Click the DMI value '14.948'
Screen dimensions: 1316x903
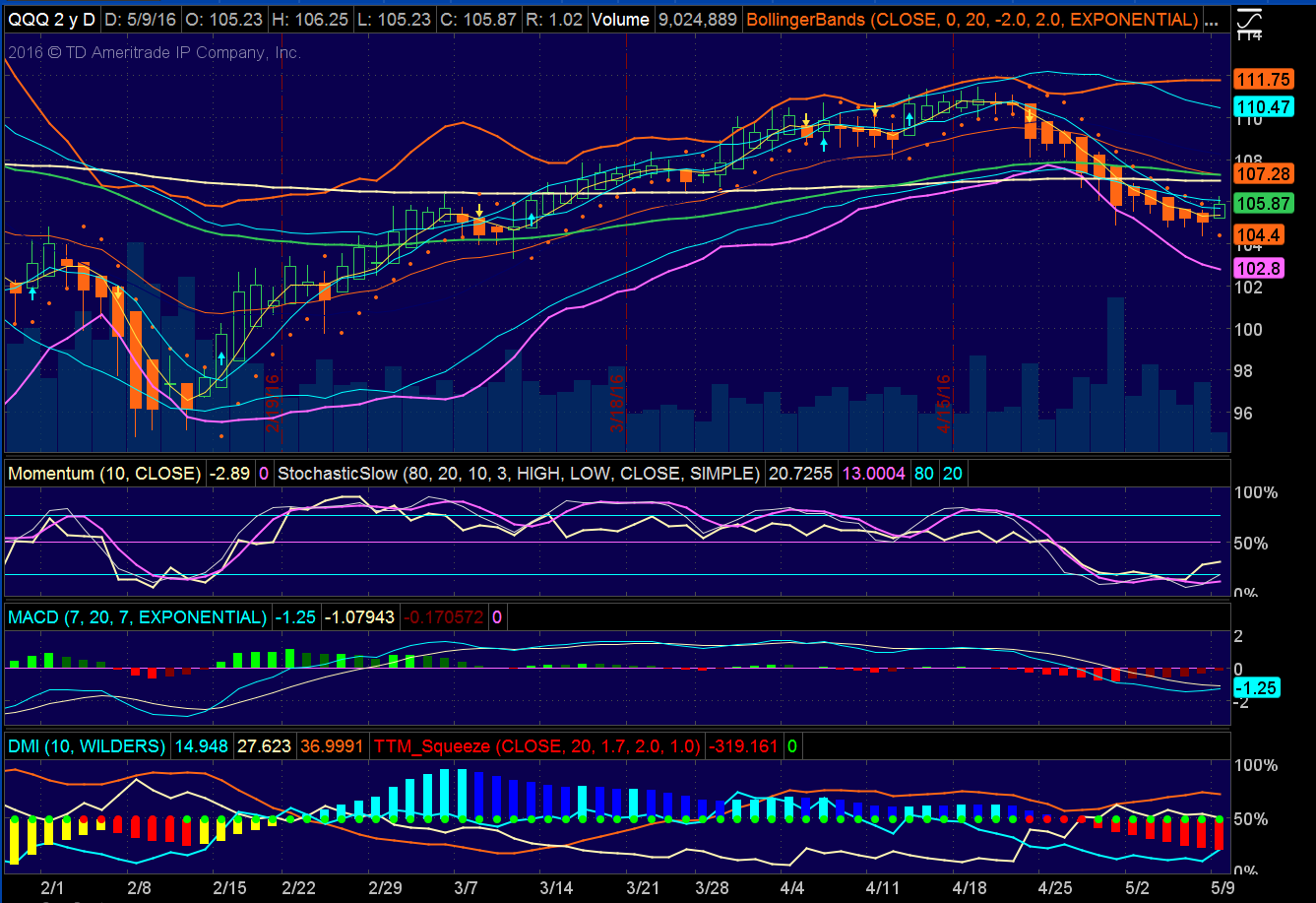click(x=200, y=746)
